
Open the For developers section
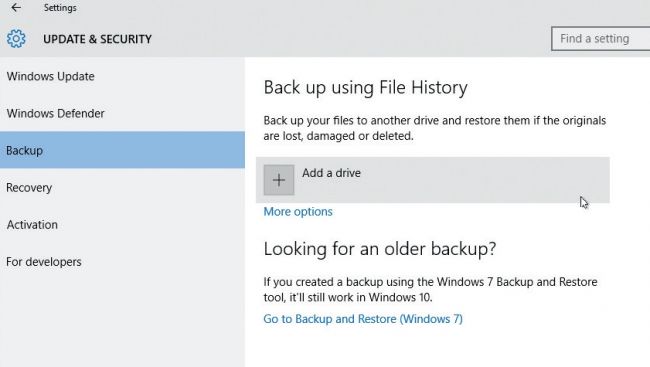coord(122,262)
